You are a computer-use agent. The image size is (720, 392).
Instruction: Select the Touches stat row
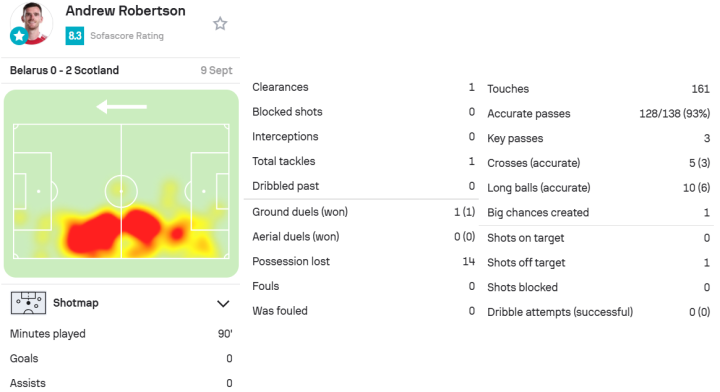click(598, 89)
